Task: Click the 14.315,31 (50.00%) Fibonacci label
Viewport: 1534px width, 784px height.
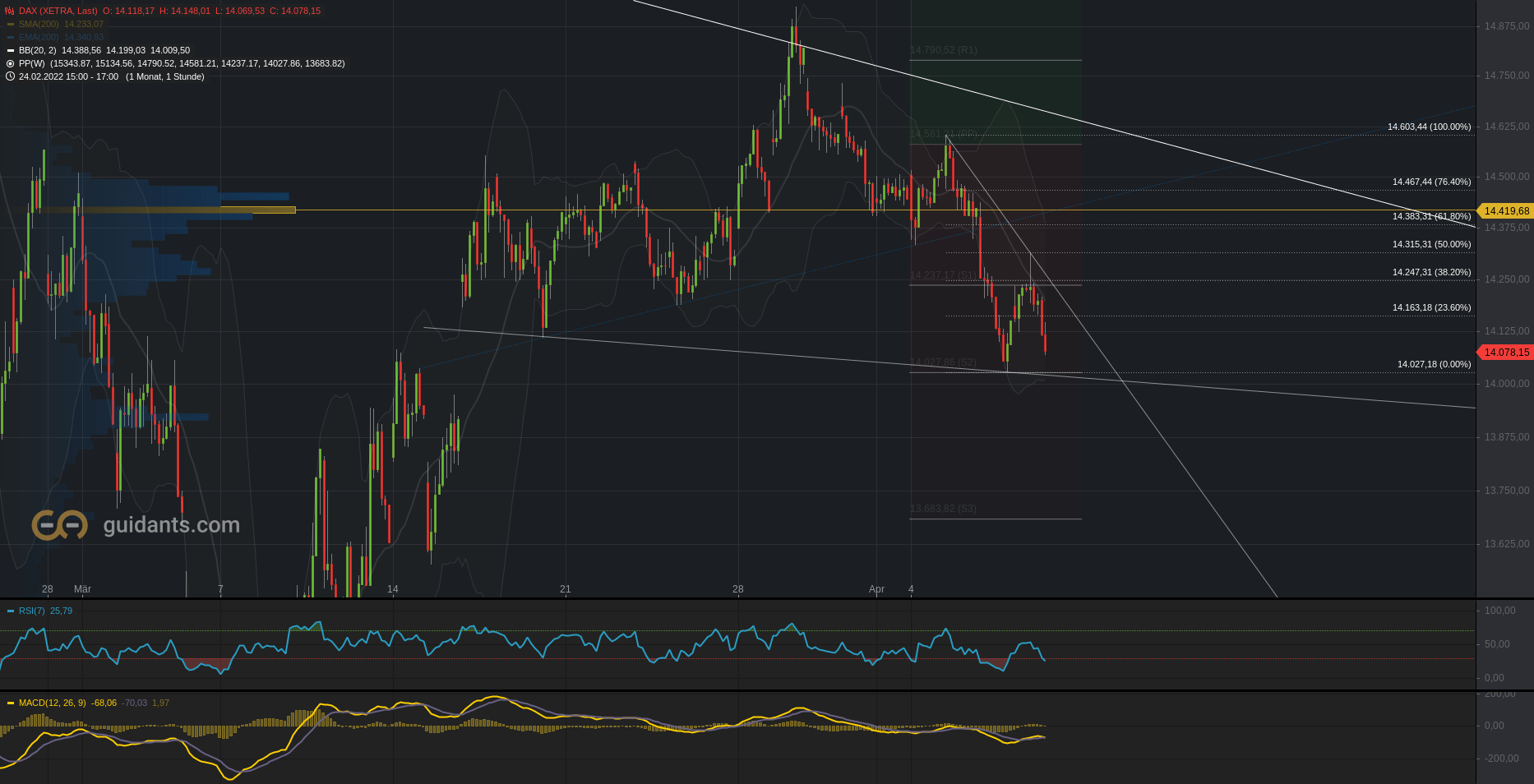Action: coord(1432,244)
